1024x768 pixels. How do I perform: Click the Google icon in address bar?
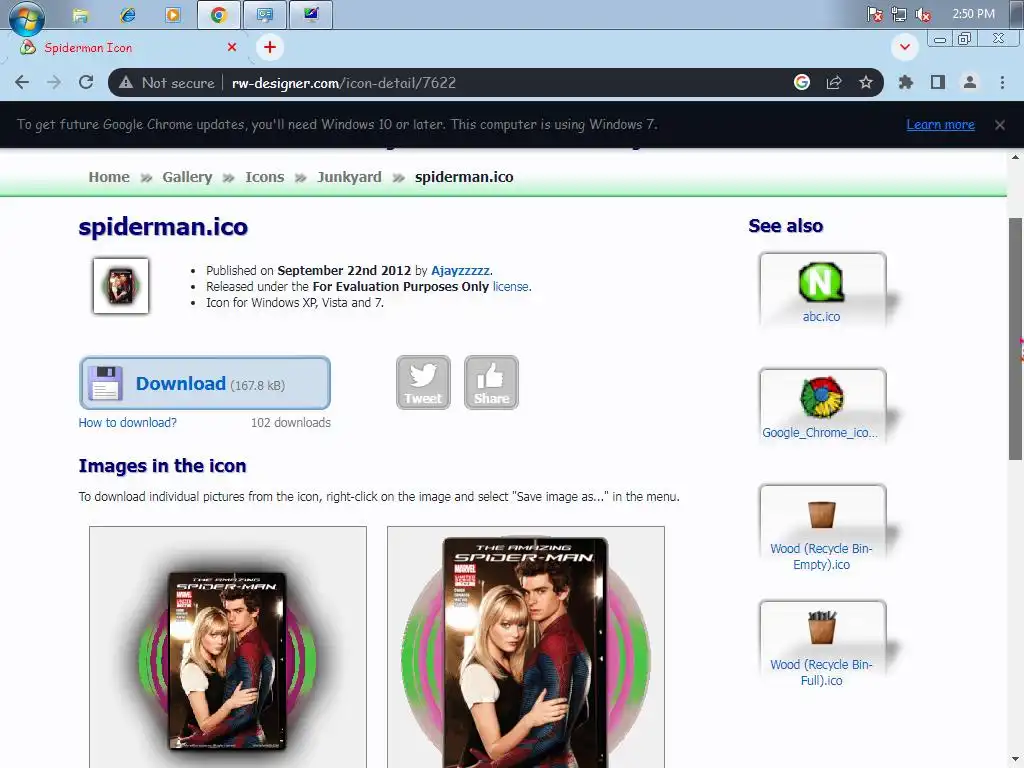[802, 82]
